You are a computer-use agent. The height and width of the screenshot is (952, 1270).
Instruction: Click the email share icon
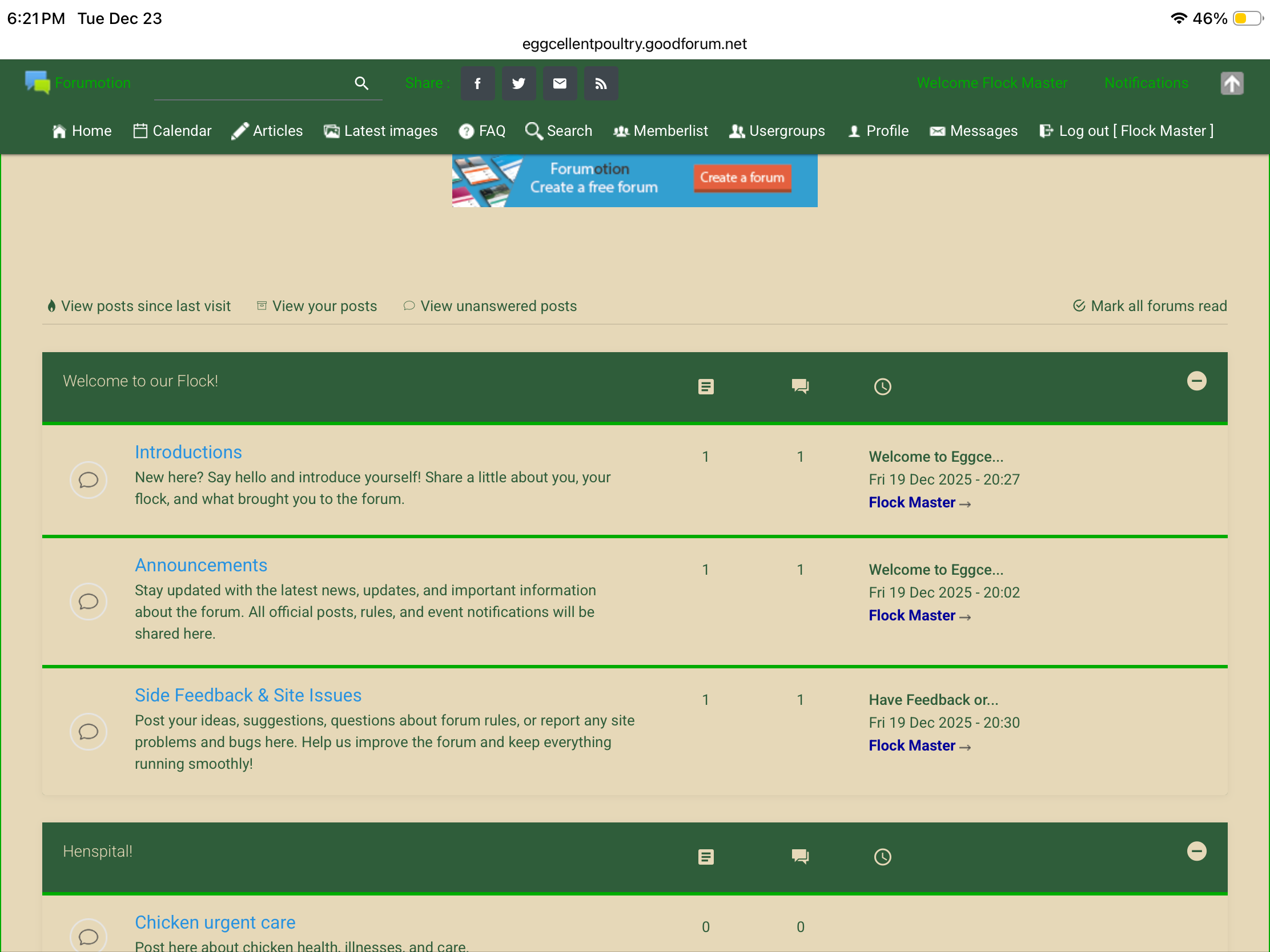pyautogui.click(x=560, y=84)
